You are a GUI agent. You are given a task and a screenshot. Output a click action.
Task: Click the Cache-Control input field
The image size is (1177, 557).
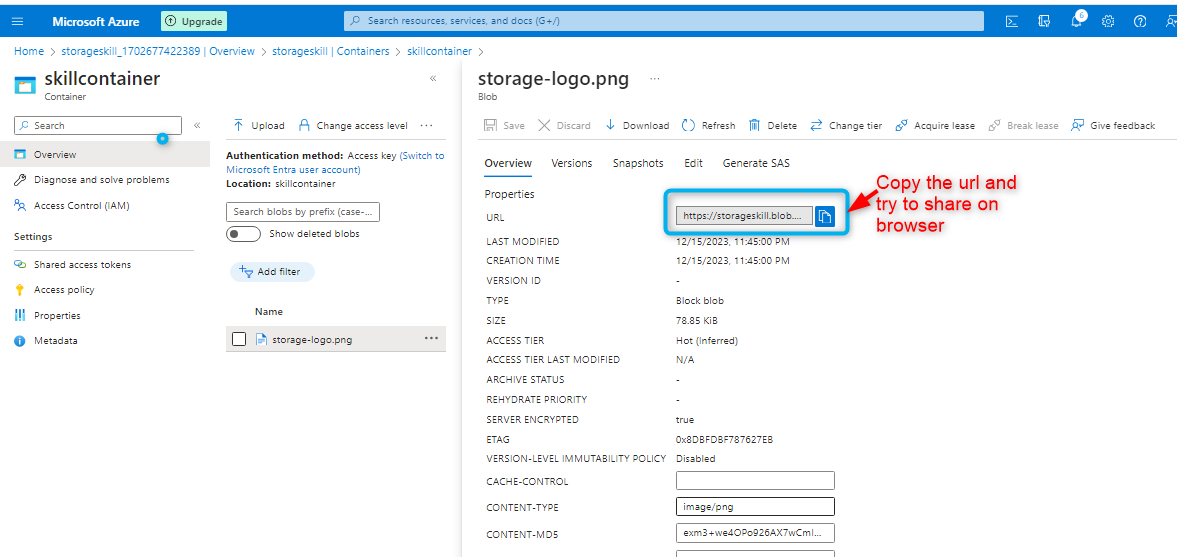click(x=755, y=481)
